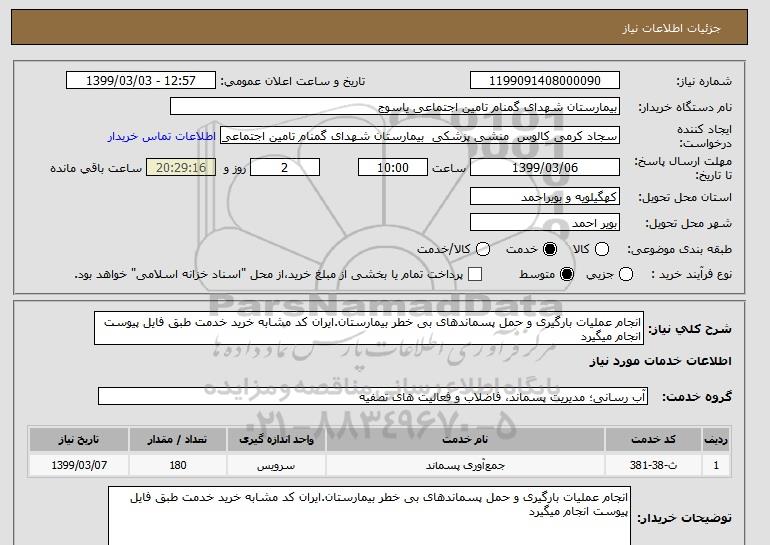Screen dimensions: 770x545
Task: Click the request creator field سجاد کرمی کالوس
Action: tap(420, 136)
